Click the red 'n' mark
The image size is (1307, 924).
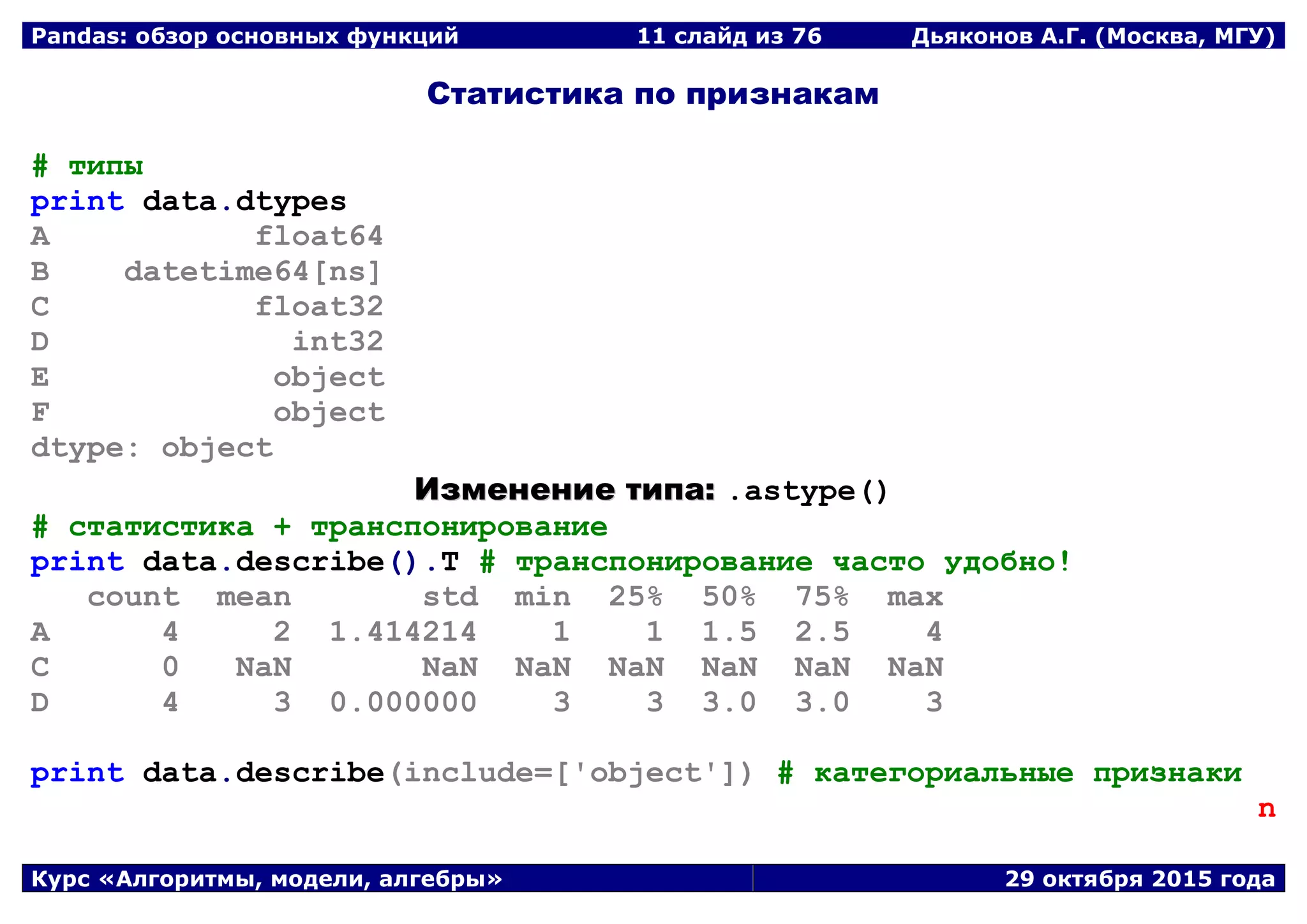pyautogui.click(x=1266, y=809)
